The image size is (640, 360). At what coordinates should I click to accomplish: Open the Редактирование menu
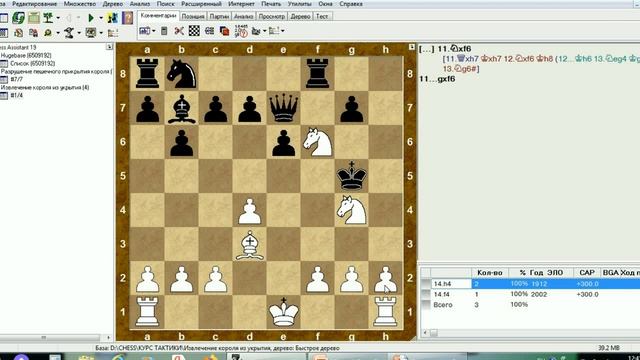(34, 4)
